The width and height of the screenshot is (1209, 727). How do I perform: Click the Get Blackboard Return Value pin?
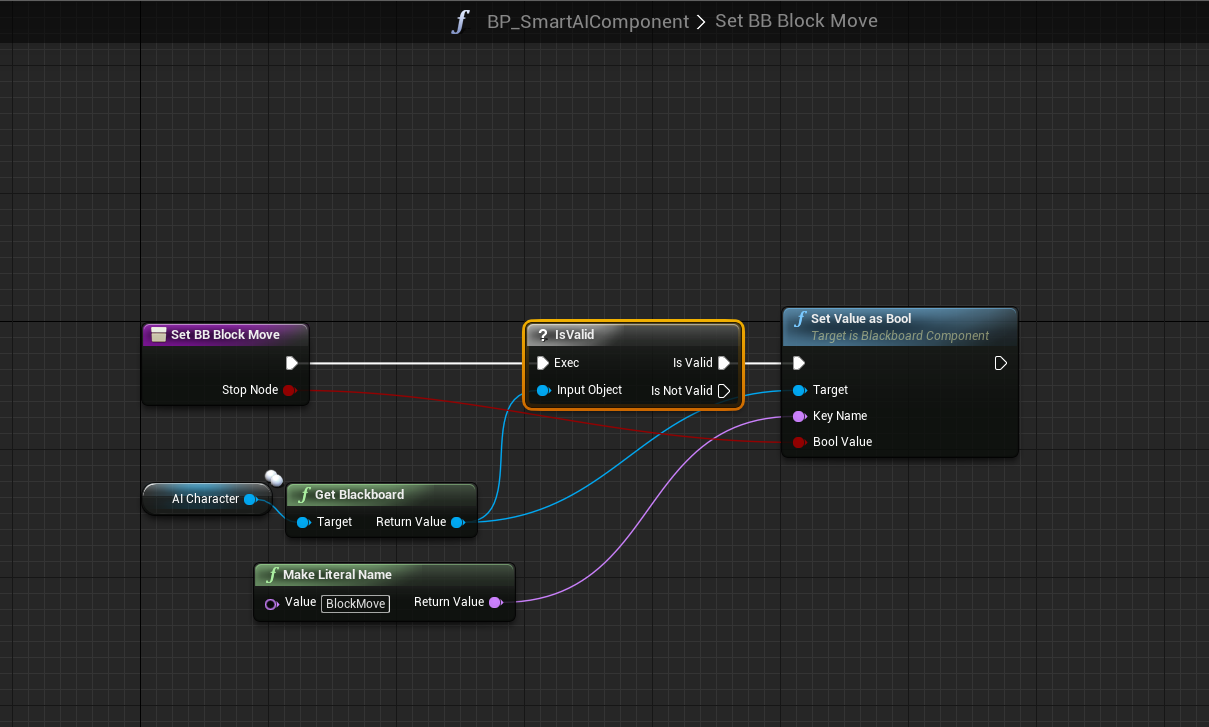click(457, 522)
